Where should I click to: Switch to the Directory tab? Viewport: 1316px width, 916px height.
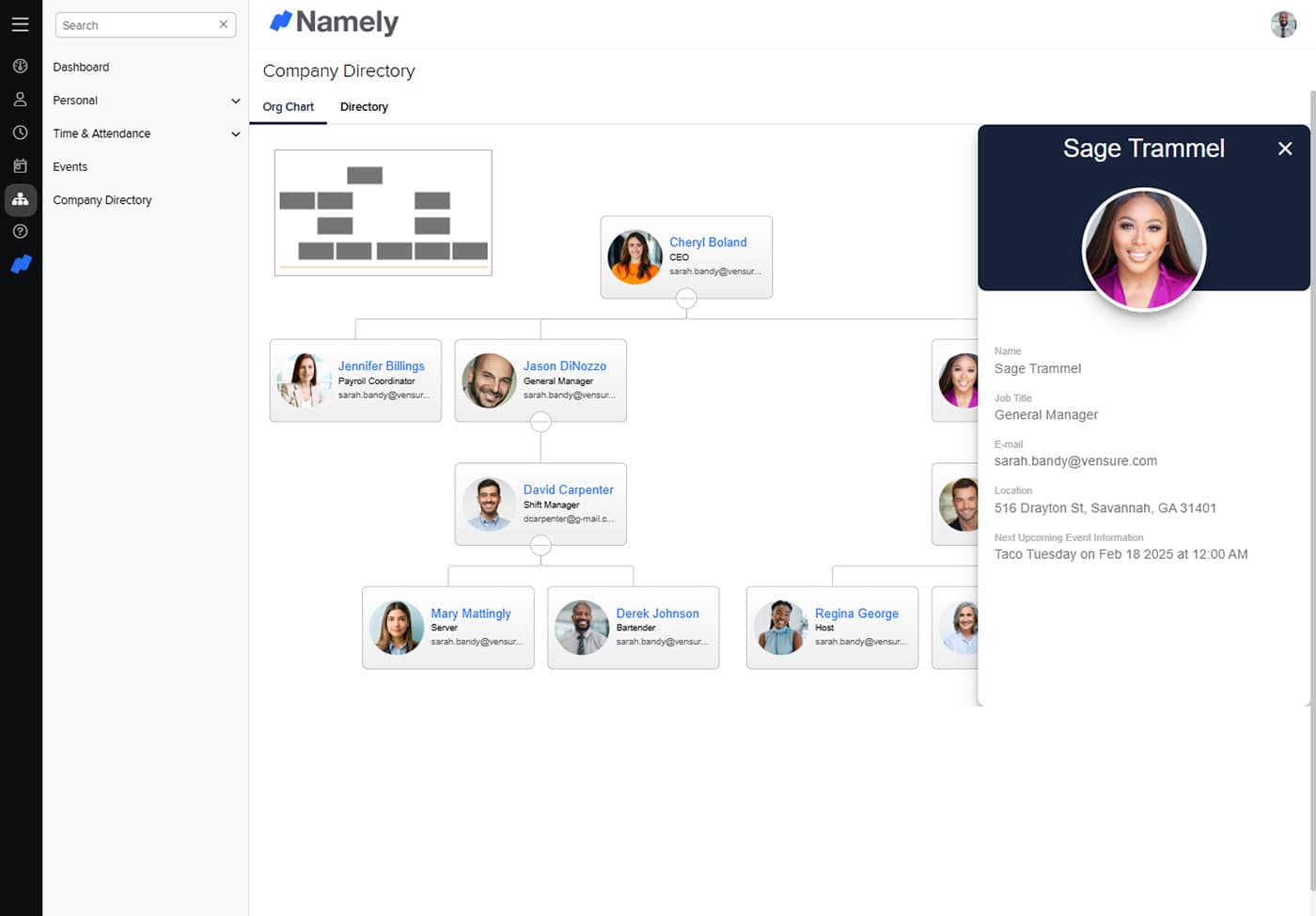tap(364, 107)
